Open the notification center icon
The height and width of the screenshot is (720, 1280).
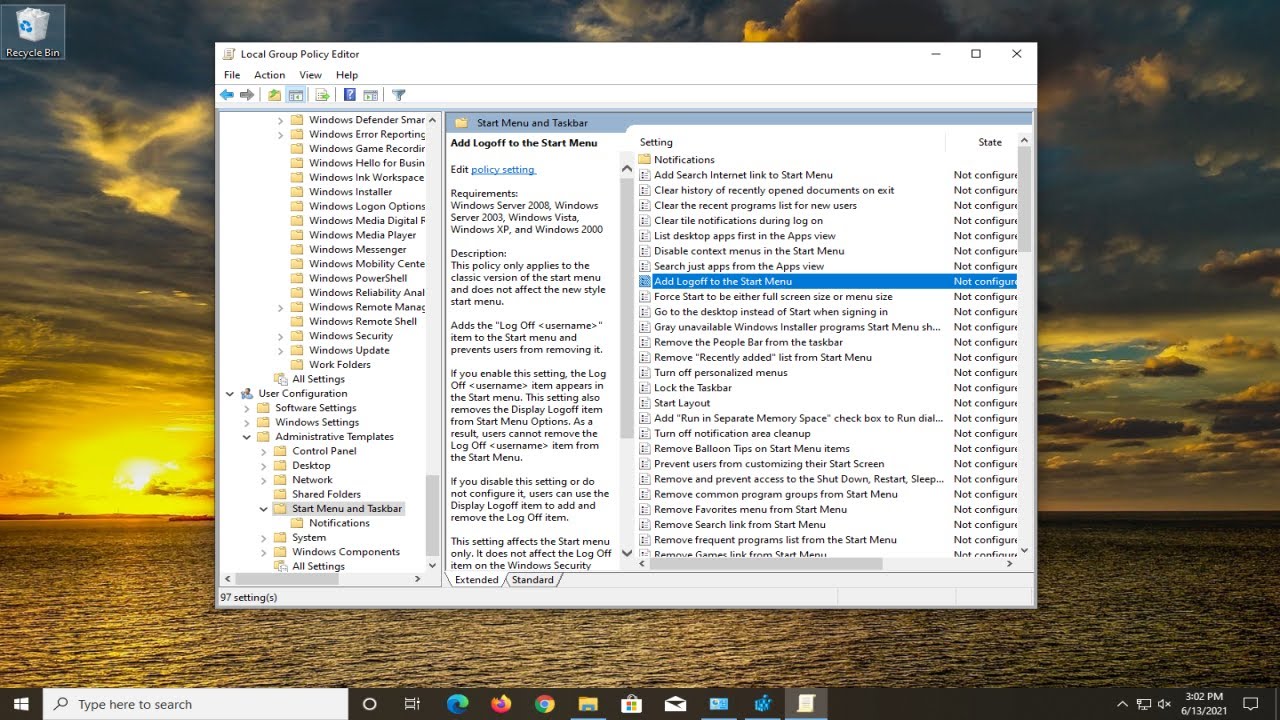click(1250, 704)
